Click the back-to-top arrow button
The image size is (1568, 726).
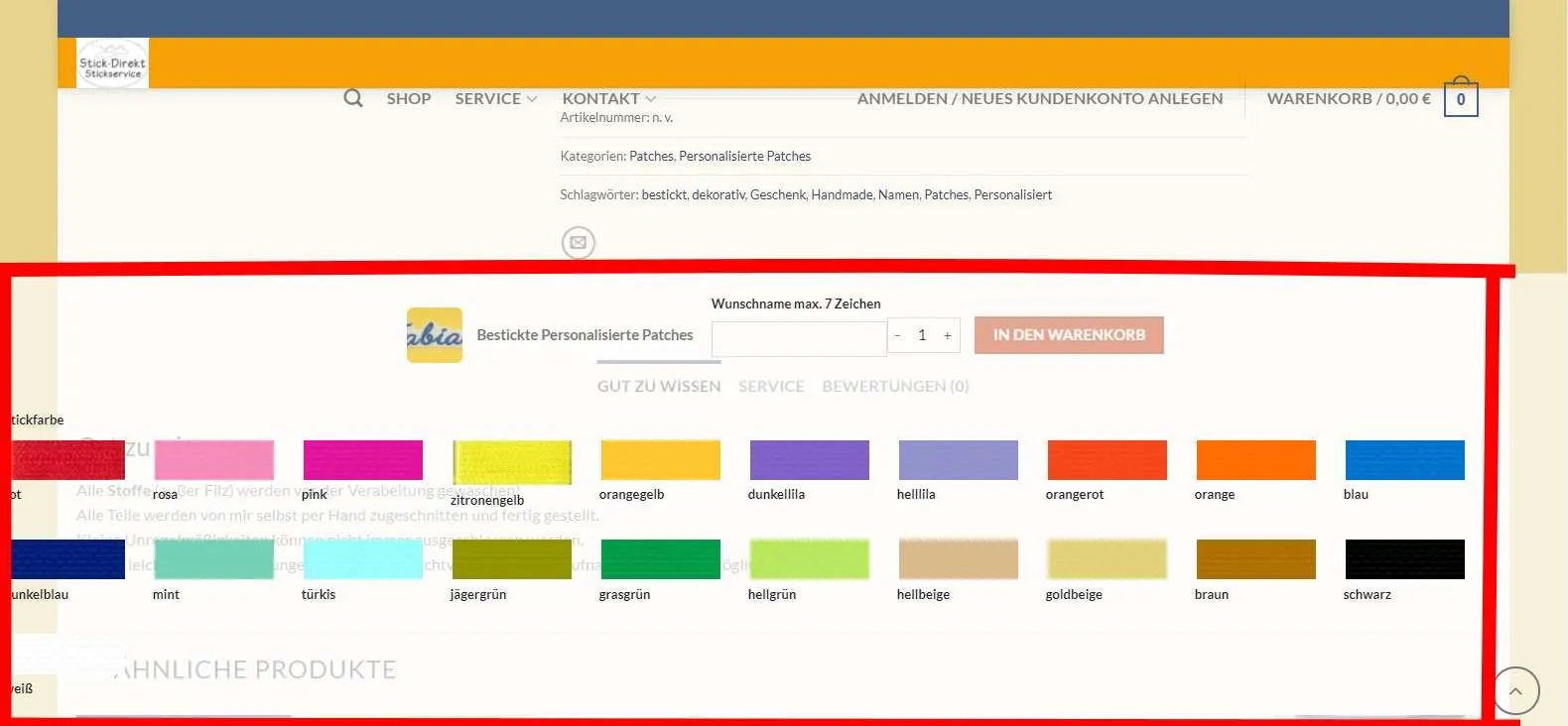pyautogui.click(x=1515, y=690)
